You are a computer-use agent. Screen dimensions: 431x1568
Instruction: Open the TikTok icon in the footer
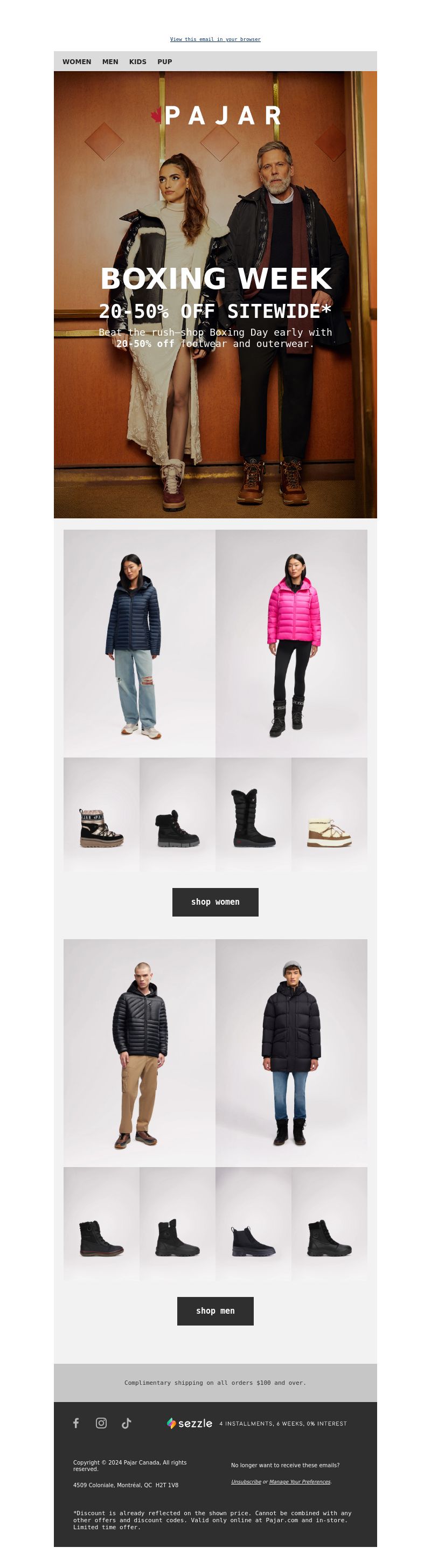point(126,1423)
